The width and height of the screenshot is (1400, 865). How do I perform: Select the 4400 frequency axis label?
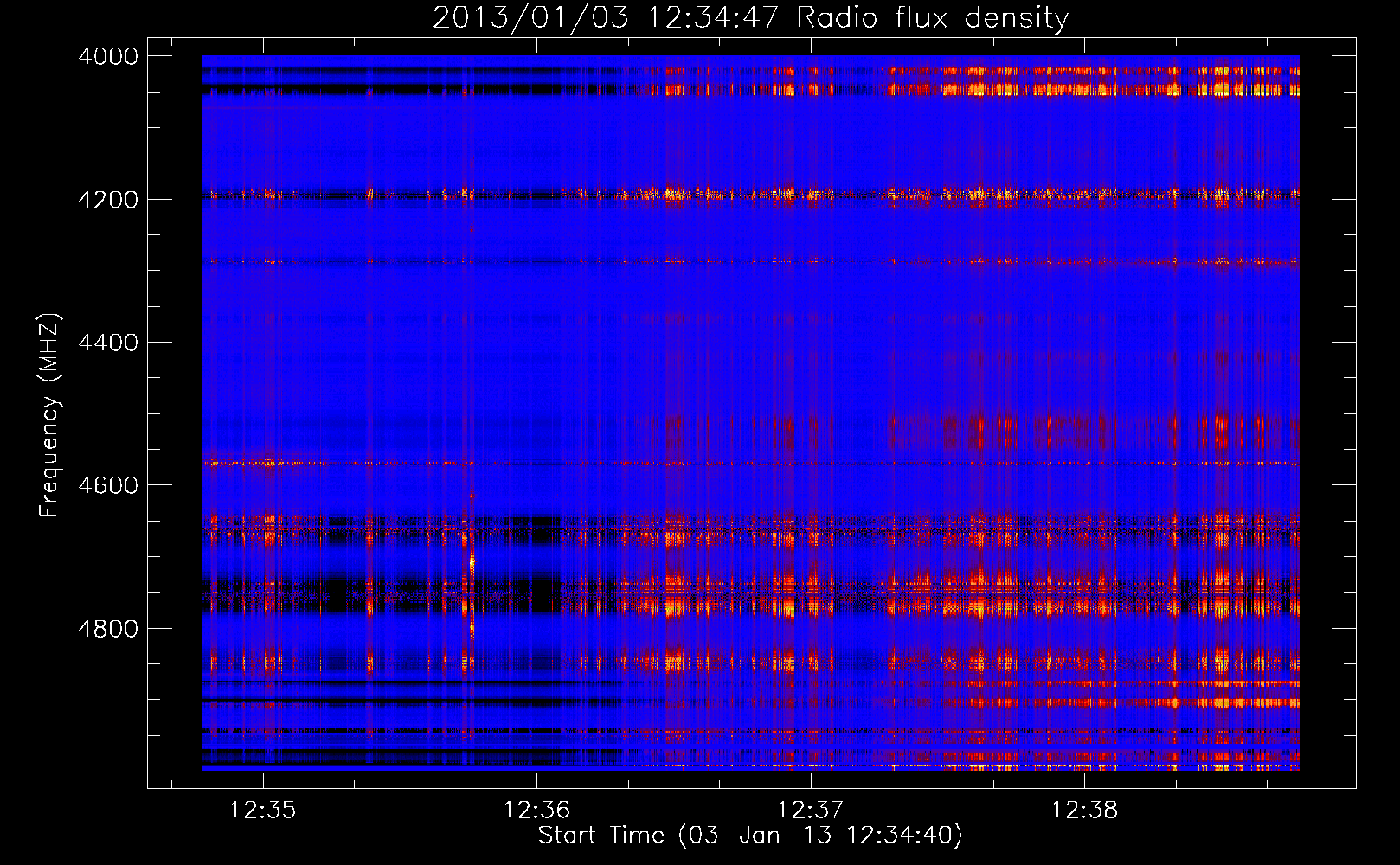coord(108,343)
